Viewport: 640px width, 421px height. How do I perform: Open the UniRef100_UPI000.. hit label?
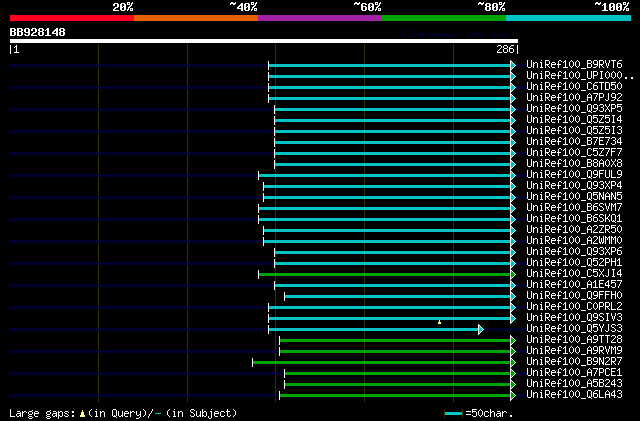pyautogui.click(x=580, y=76)
